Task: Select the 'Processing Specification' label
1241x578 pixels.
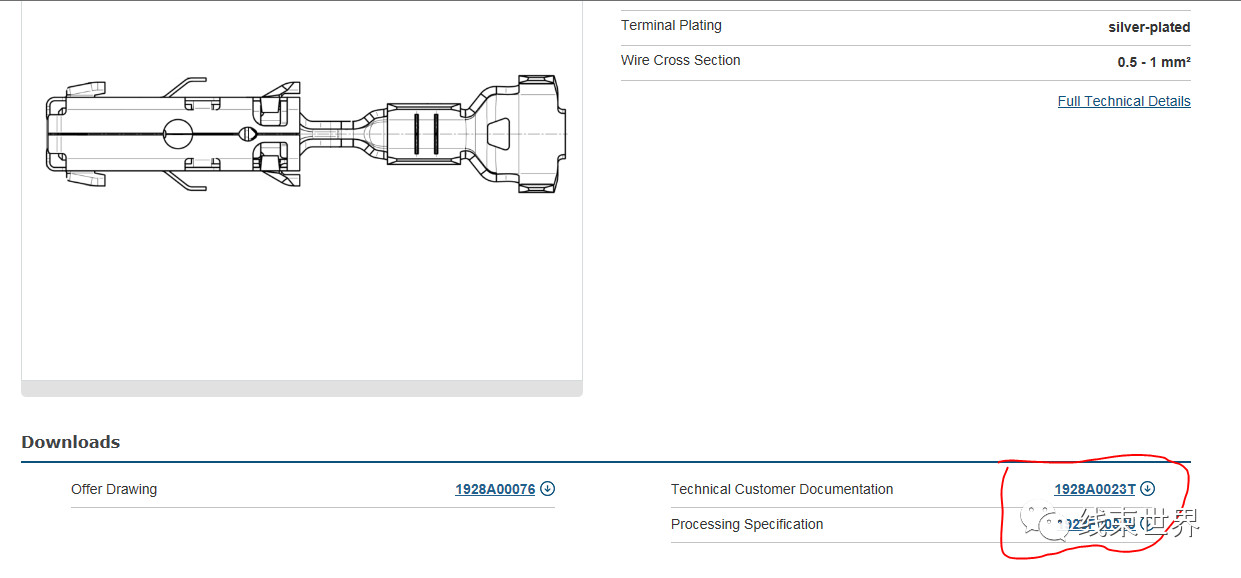Action: pyautogui.click(x=747, y=524)
